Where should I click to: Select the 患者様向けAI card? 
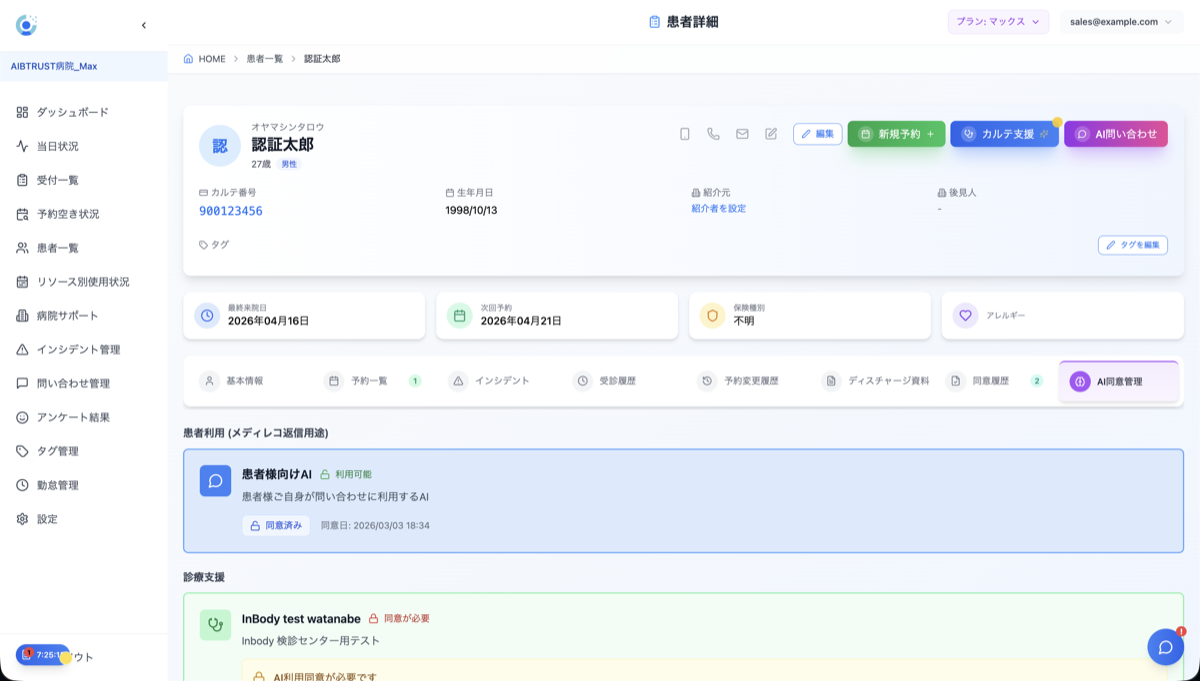(683, 500)
